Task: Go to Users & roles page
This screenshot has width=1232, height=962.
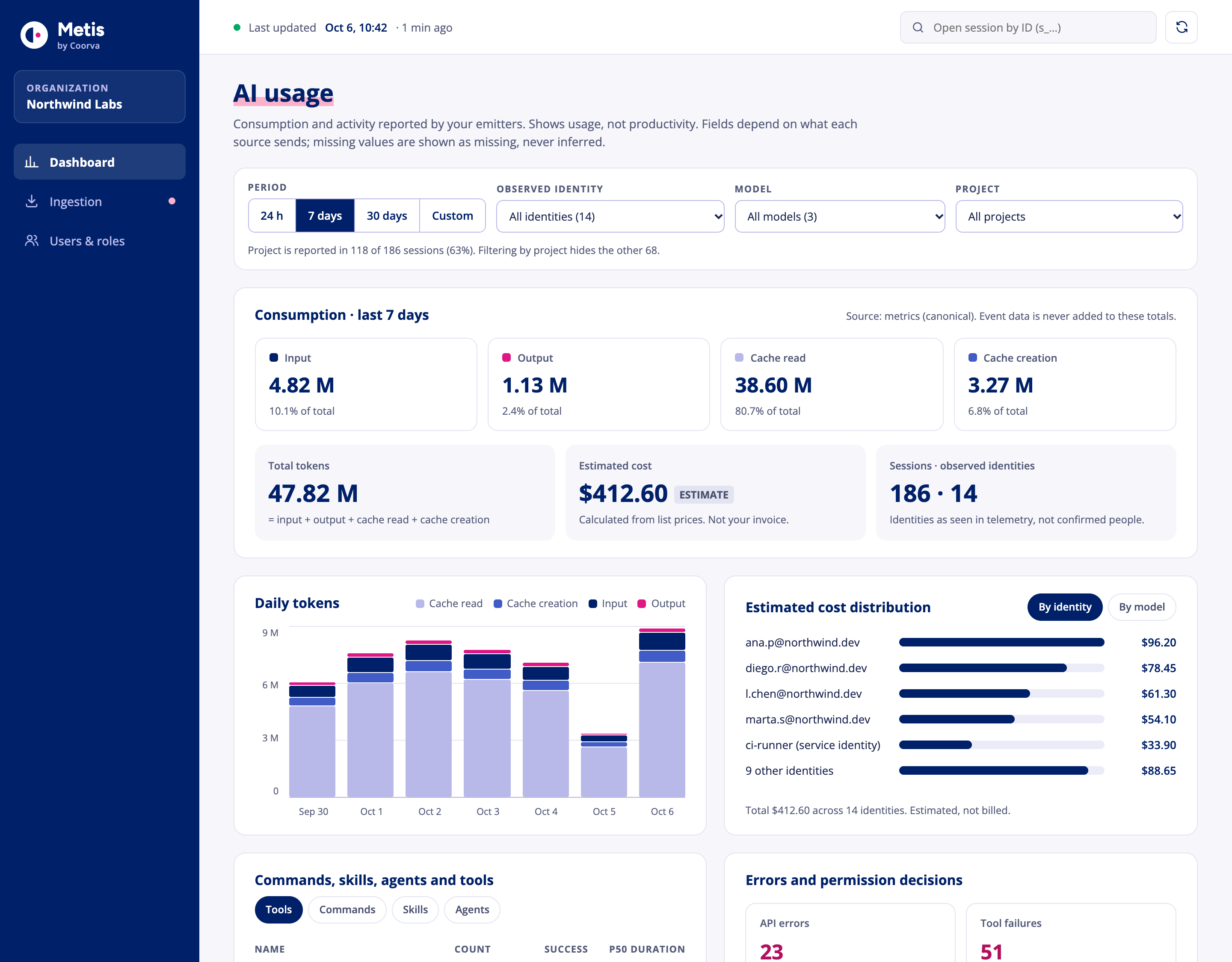Action: [x=99, y=241]
